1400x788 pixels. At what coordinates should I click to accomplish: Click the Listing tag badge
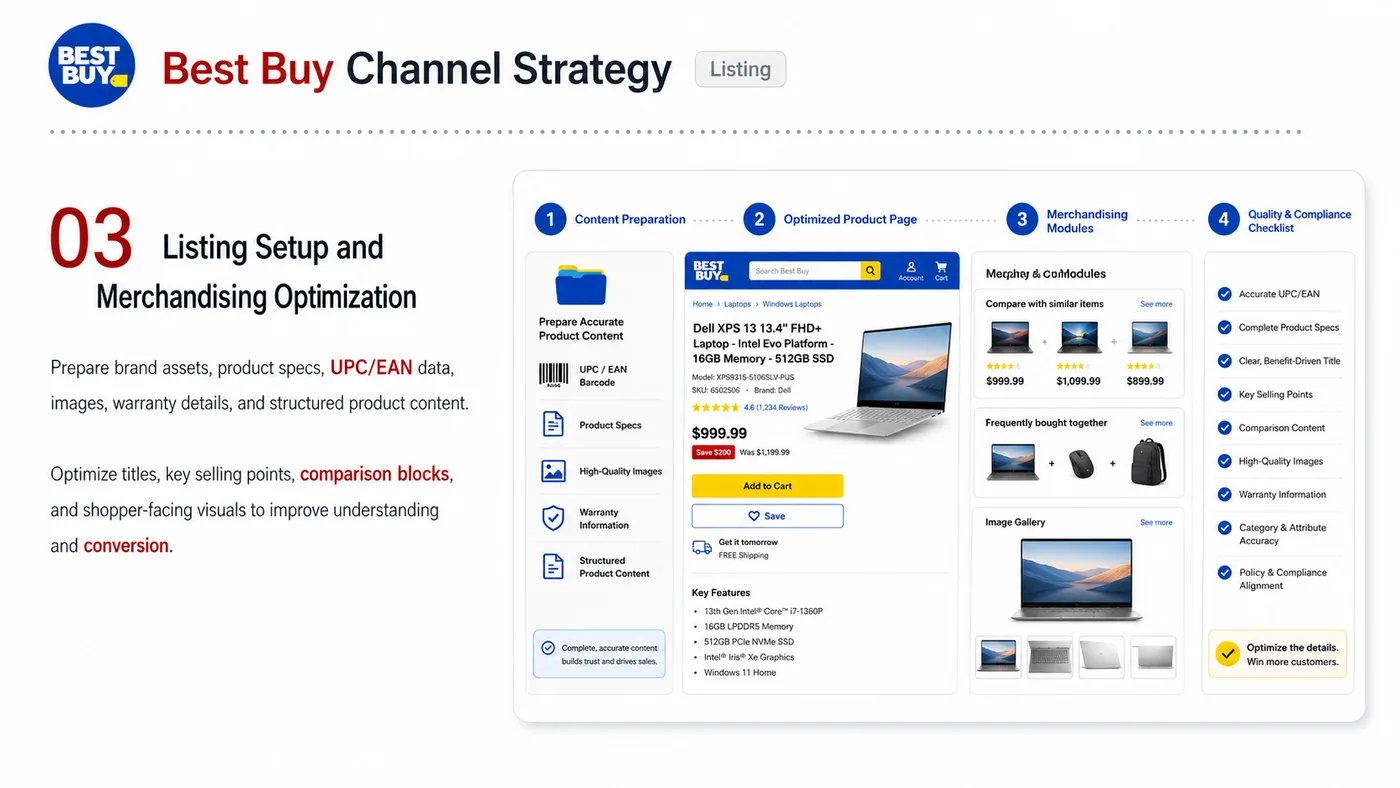point(740,69)
